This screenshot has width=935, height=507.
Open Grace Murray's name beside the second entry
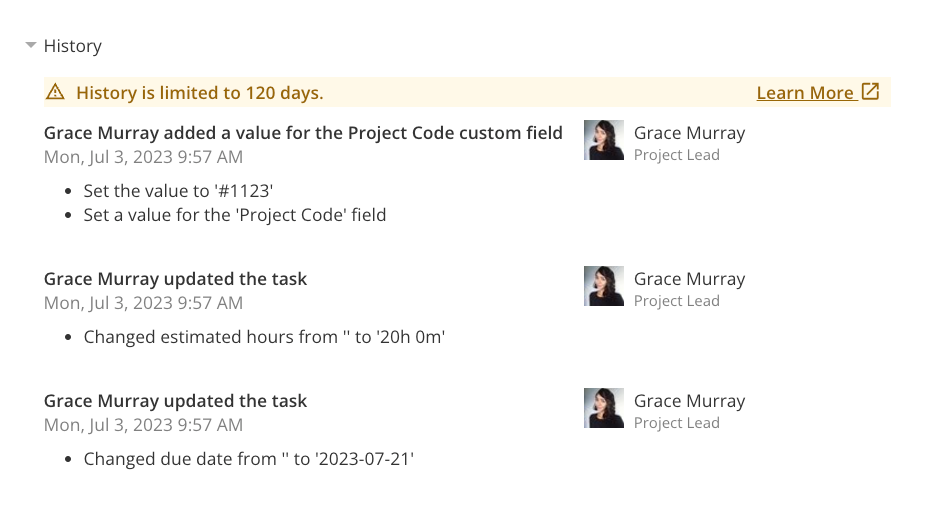689,279
